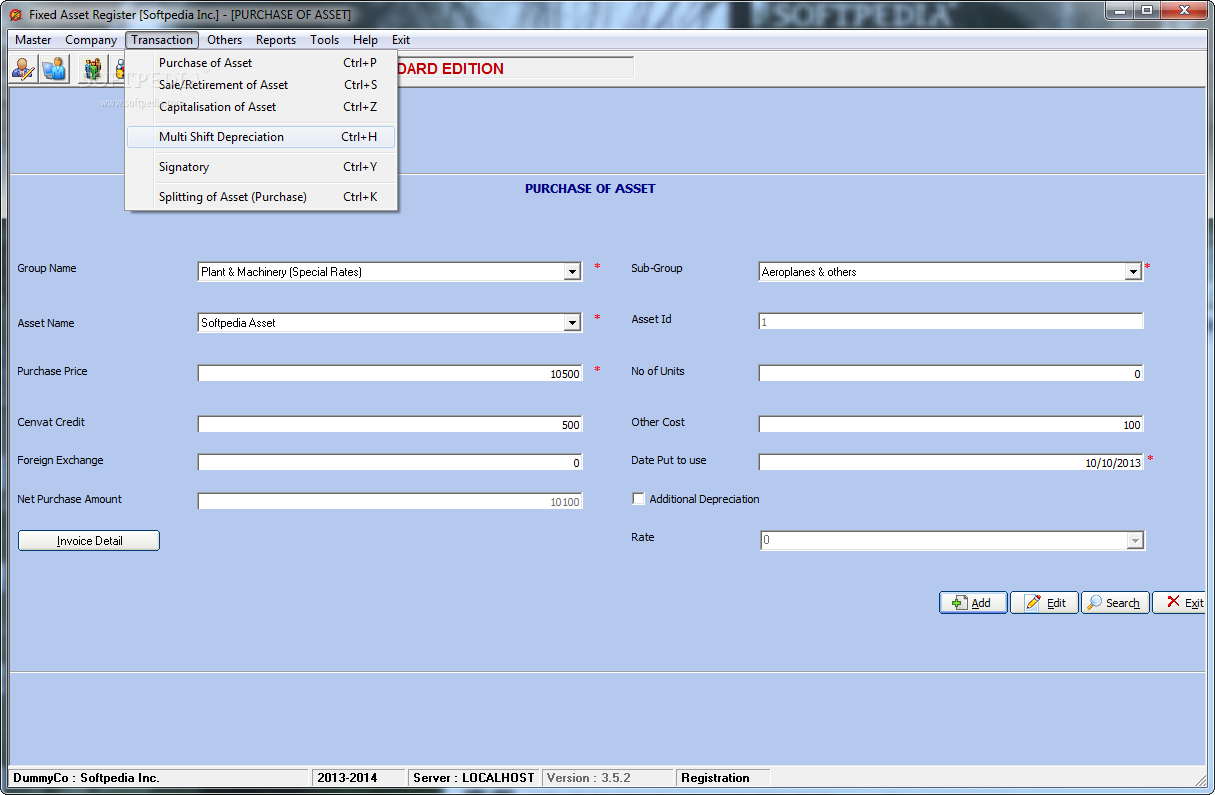The image size is (1215, 795).
Task: Choose Splitting of Asset (Purchase)
Action: (x=262, y=197)
